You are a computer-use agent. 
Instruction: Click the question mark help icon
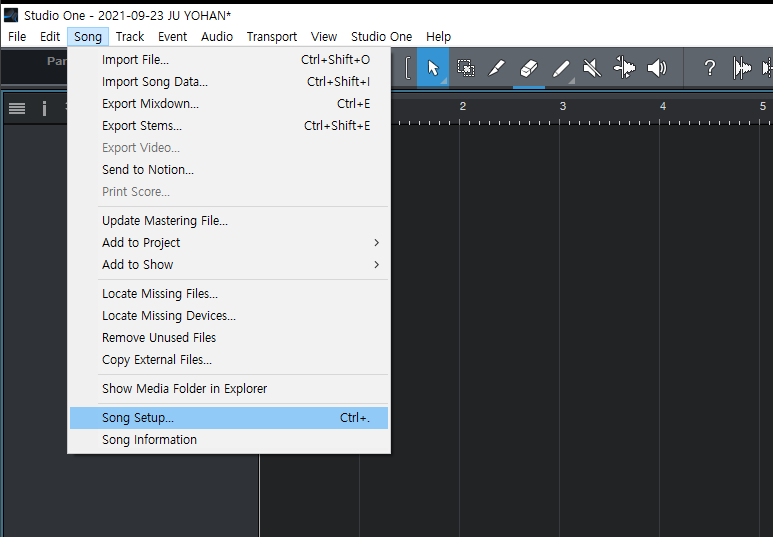pyautogui.click(x=709, y=68)
